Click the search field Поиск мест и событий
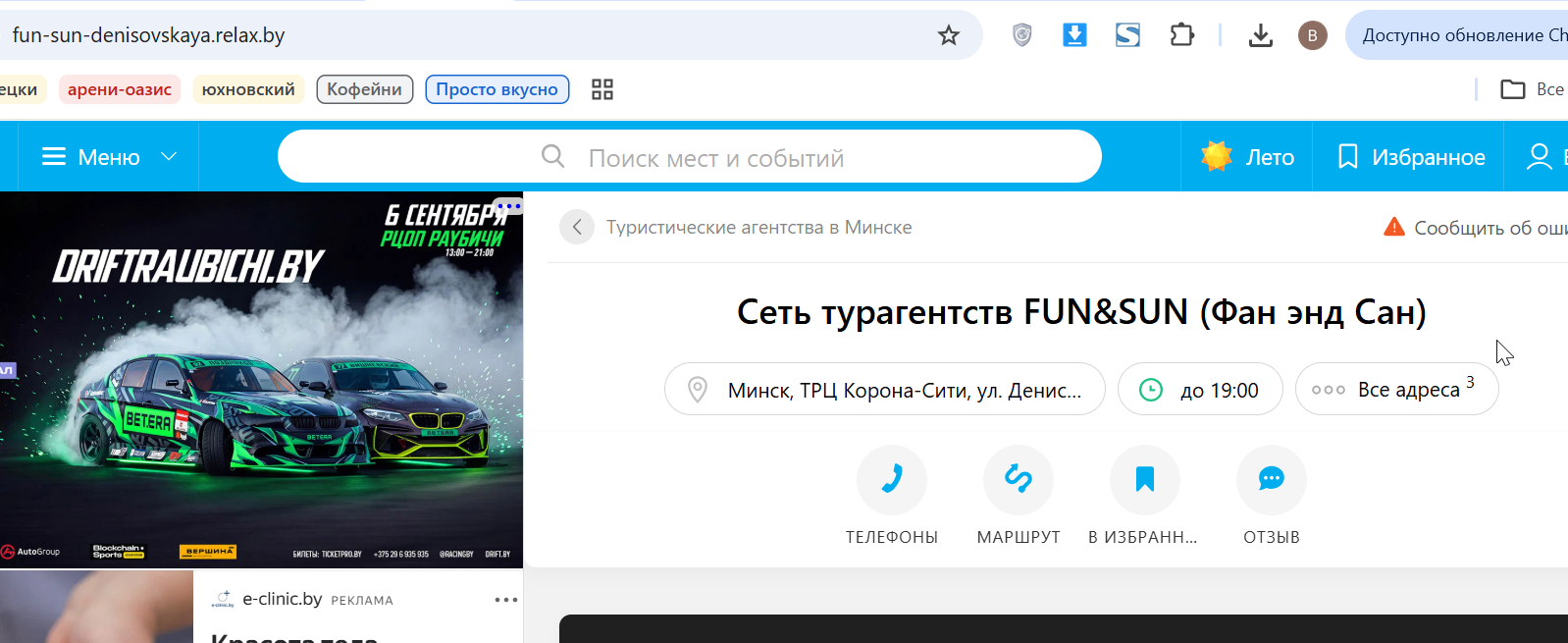Viewport: 1568px width, 643px height. (690, 157)
